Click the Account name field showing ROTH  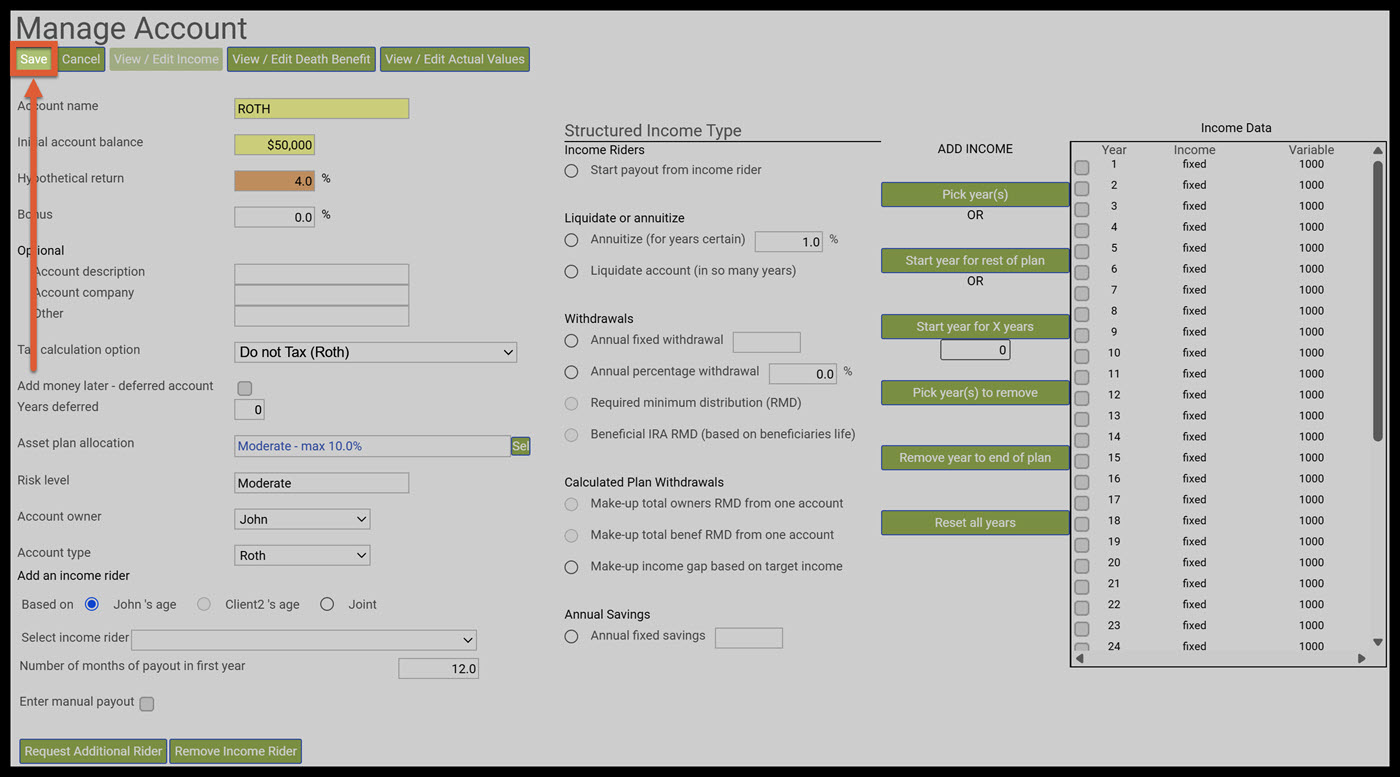pos(321,109)
